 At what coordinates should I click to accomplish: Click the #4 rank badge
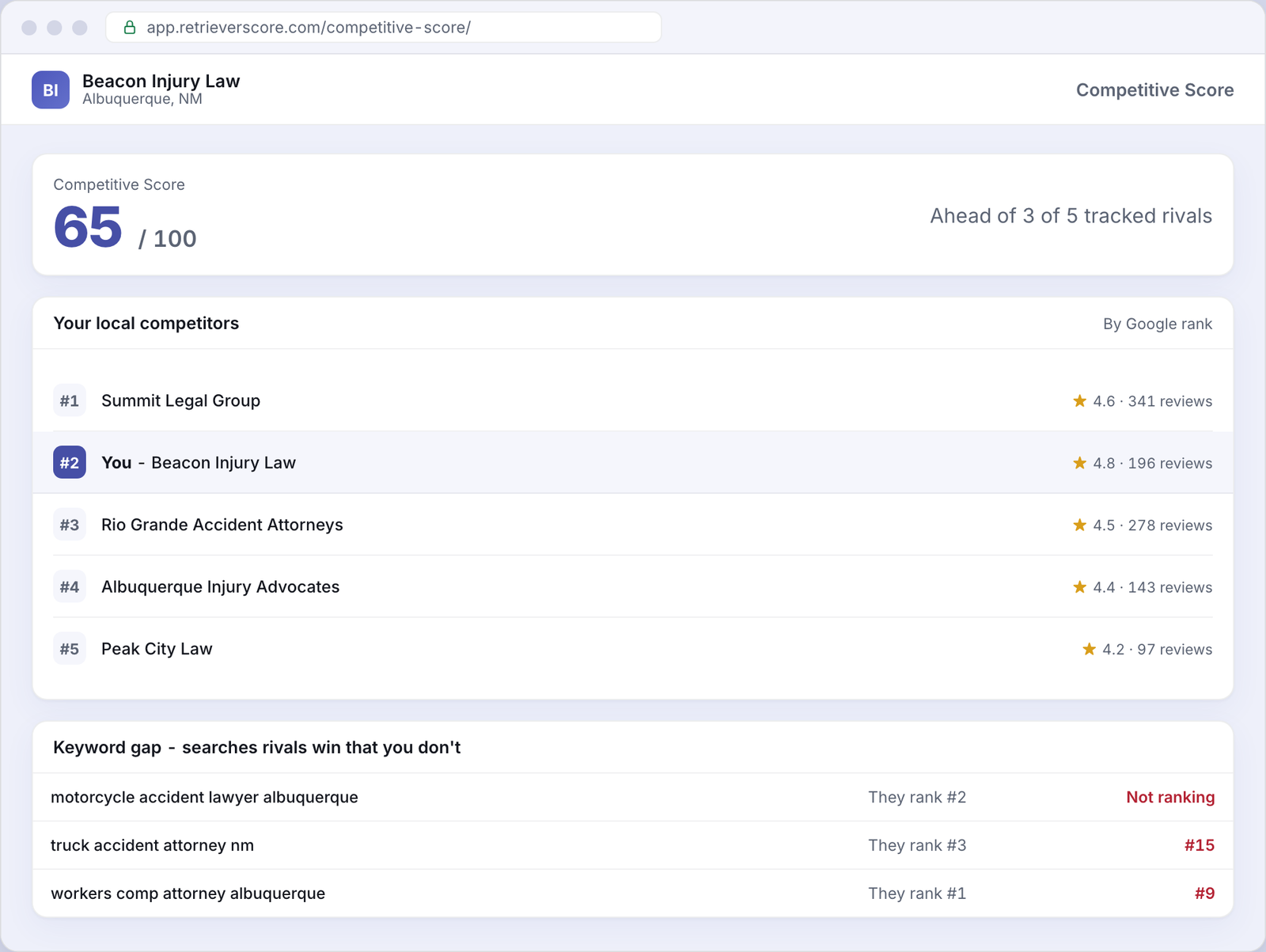(x=70, y=586)
